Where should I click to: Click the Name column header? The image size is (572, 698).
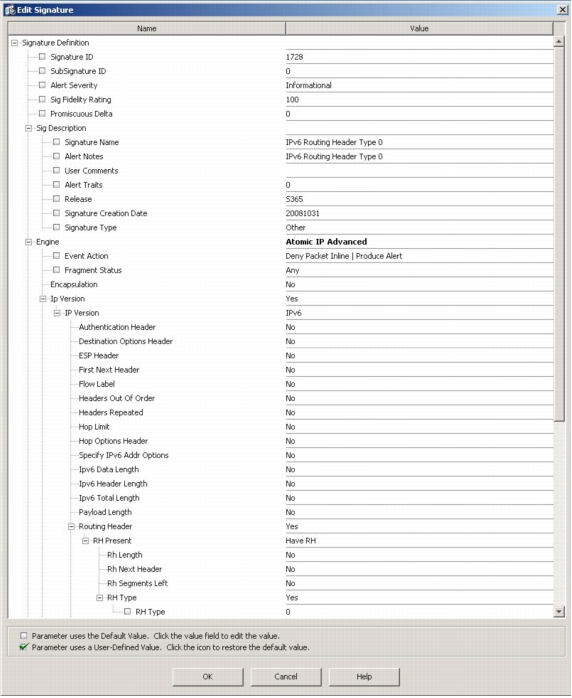[x=146, y=28]
